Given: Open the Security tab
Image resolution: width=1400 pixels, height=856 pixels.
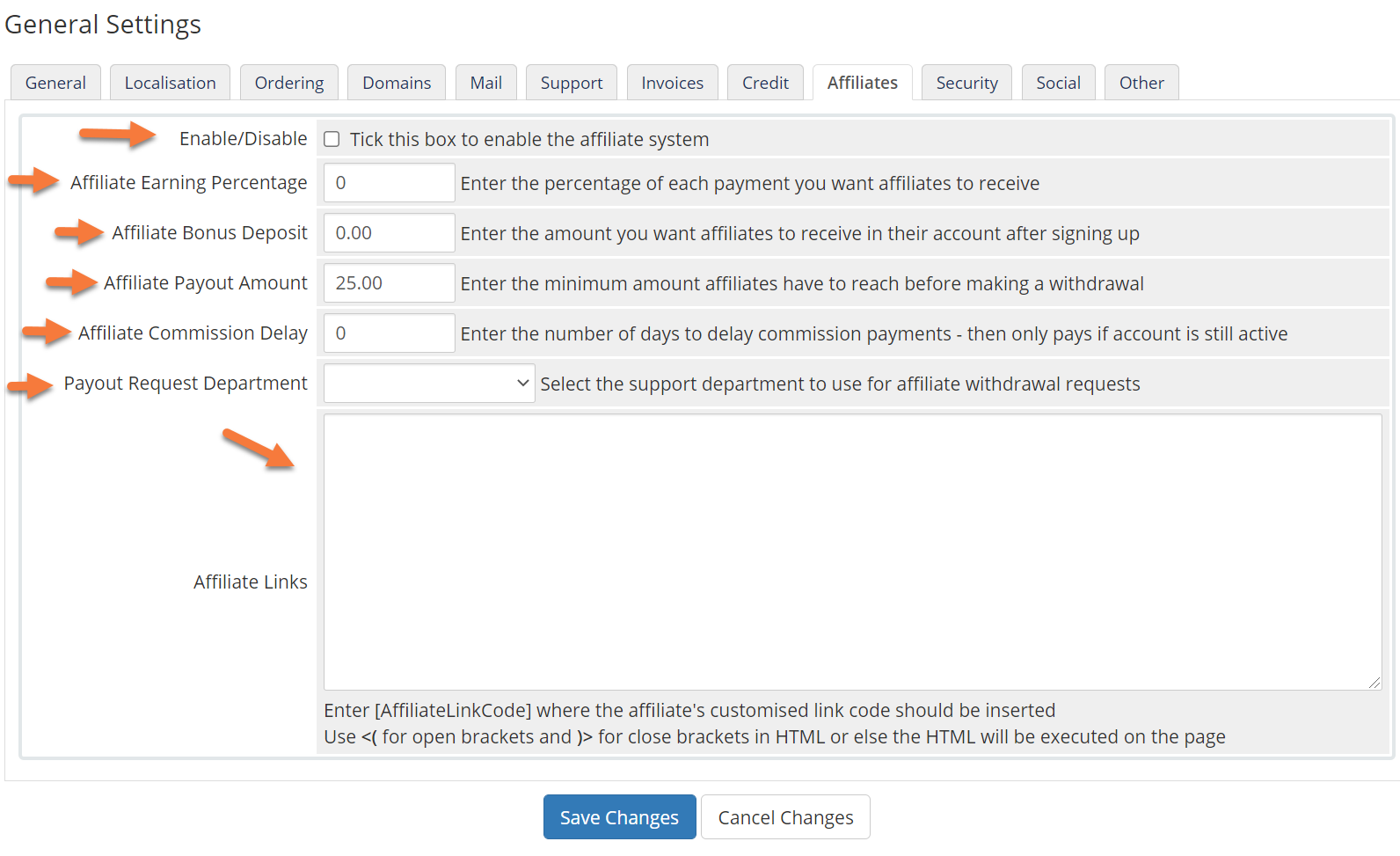Looking at the screenshot, I should point(966,83).
